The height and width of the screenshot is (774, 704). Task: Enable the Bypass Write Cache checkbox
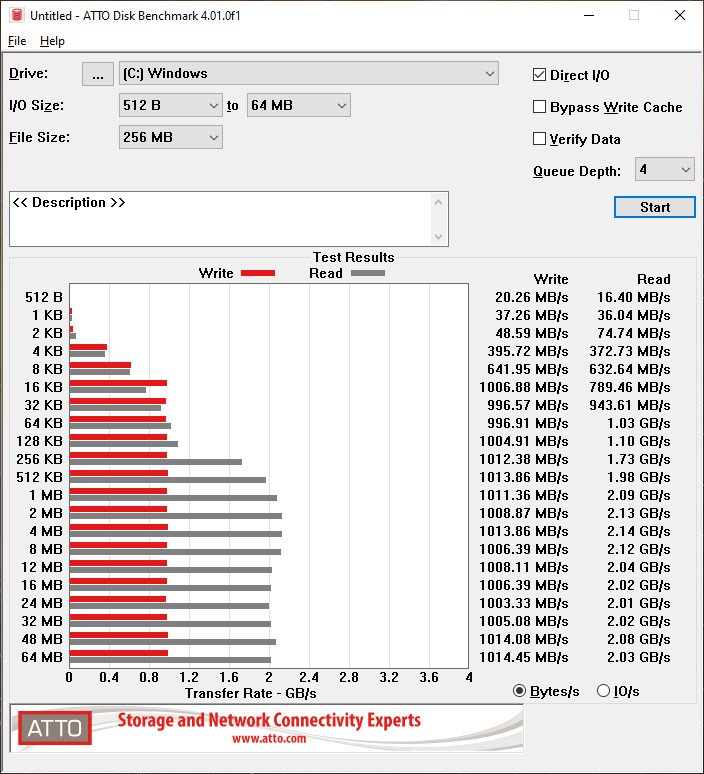pyautogui.click(x=539, y=107)
